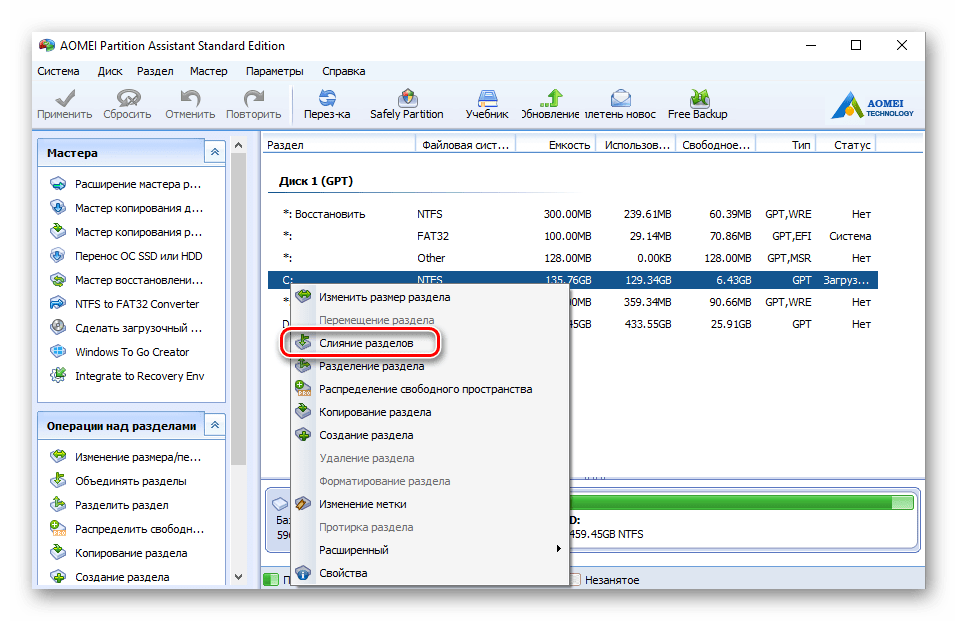The height and width of the screenshot is (621, 958).
Task: Launch NTFS to FAT32 Converter wizard
Action: (x=136, y=304)
